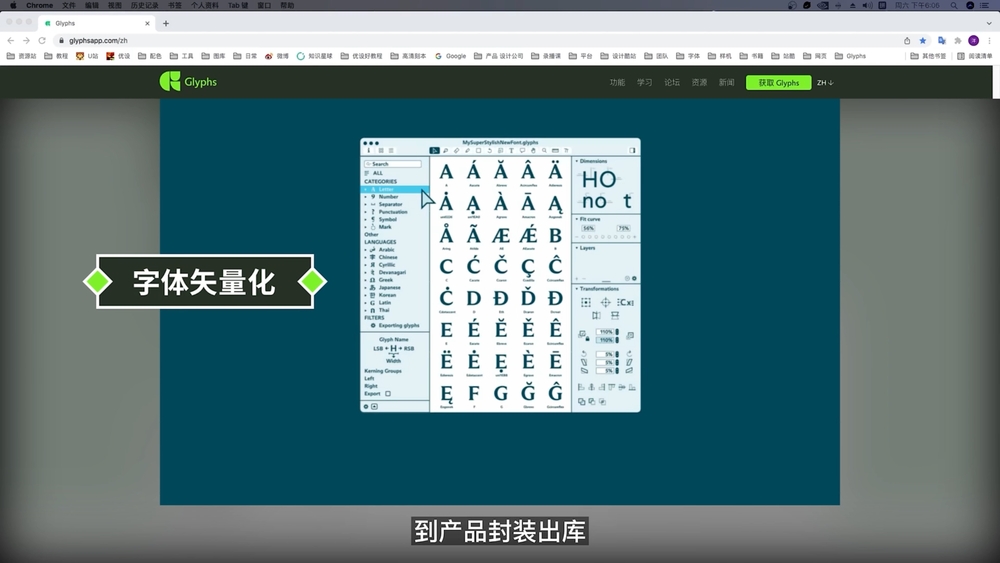This screenshot has height=563, width=1000.
Task: Collapse the Dimensions panel section
Action: [x=577, y=161]
